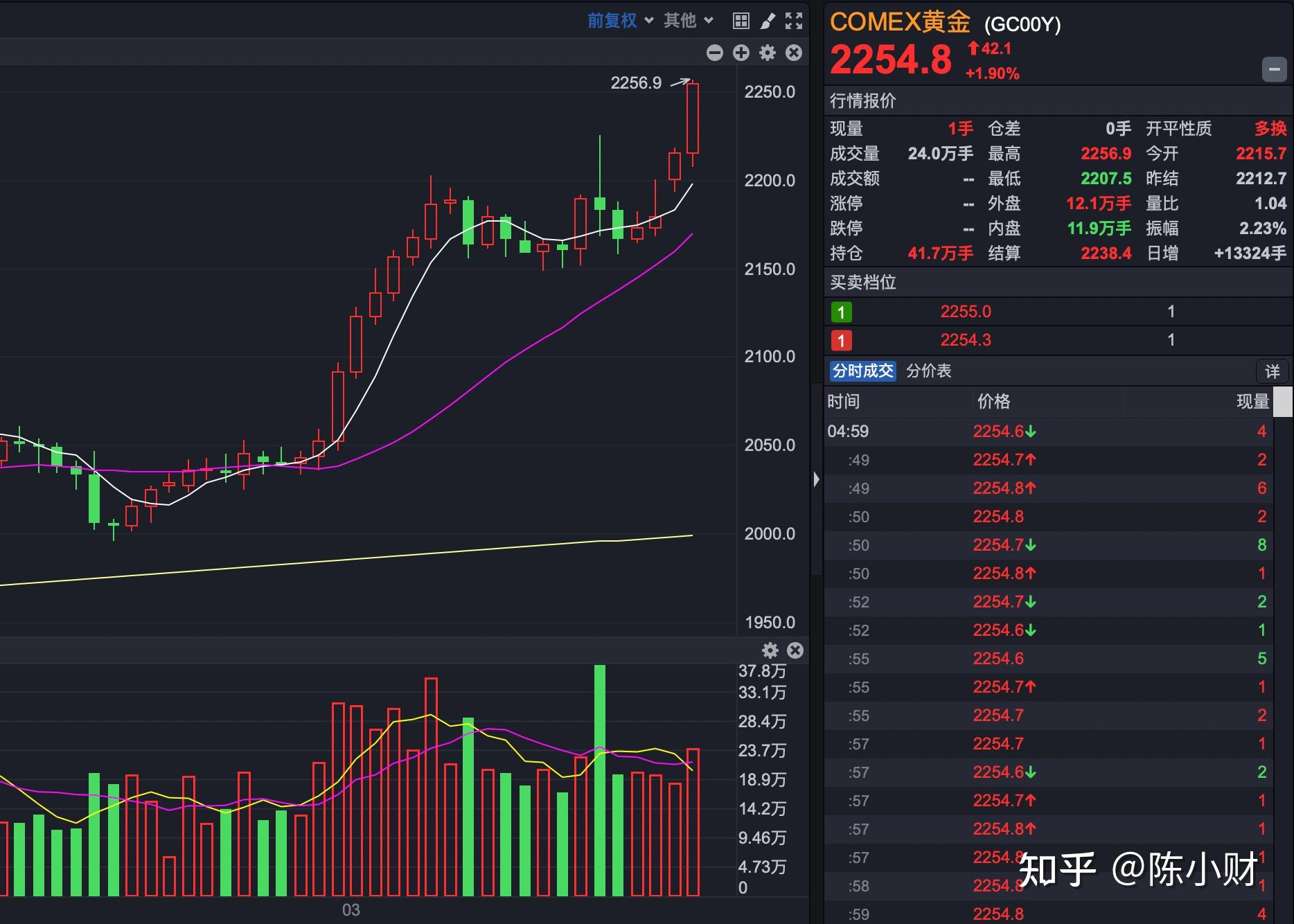Zoom in chart with plus icon
This screenshot has width=1294, height=924.
point(741,53)
